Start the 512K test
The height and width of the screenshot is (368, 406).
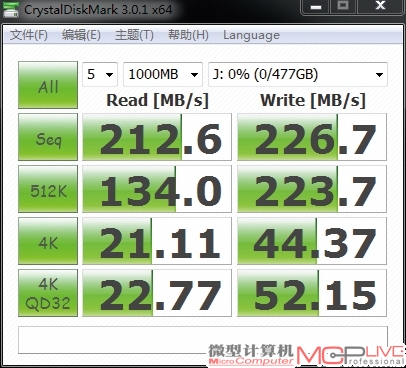48,189
